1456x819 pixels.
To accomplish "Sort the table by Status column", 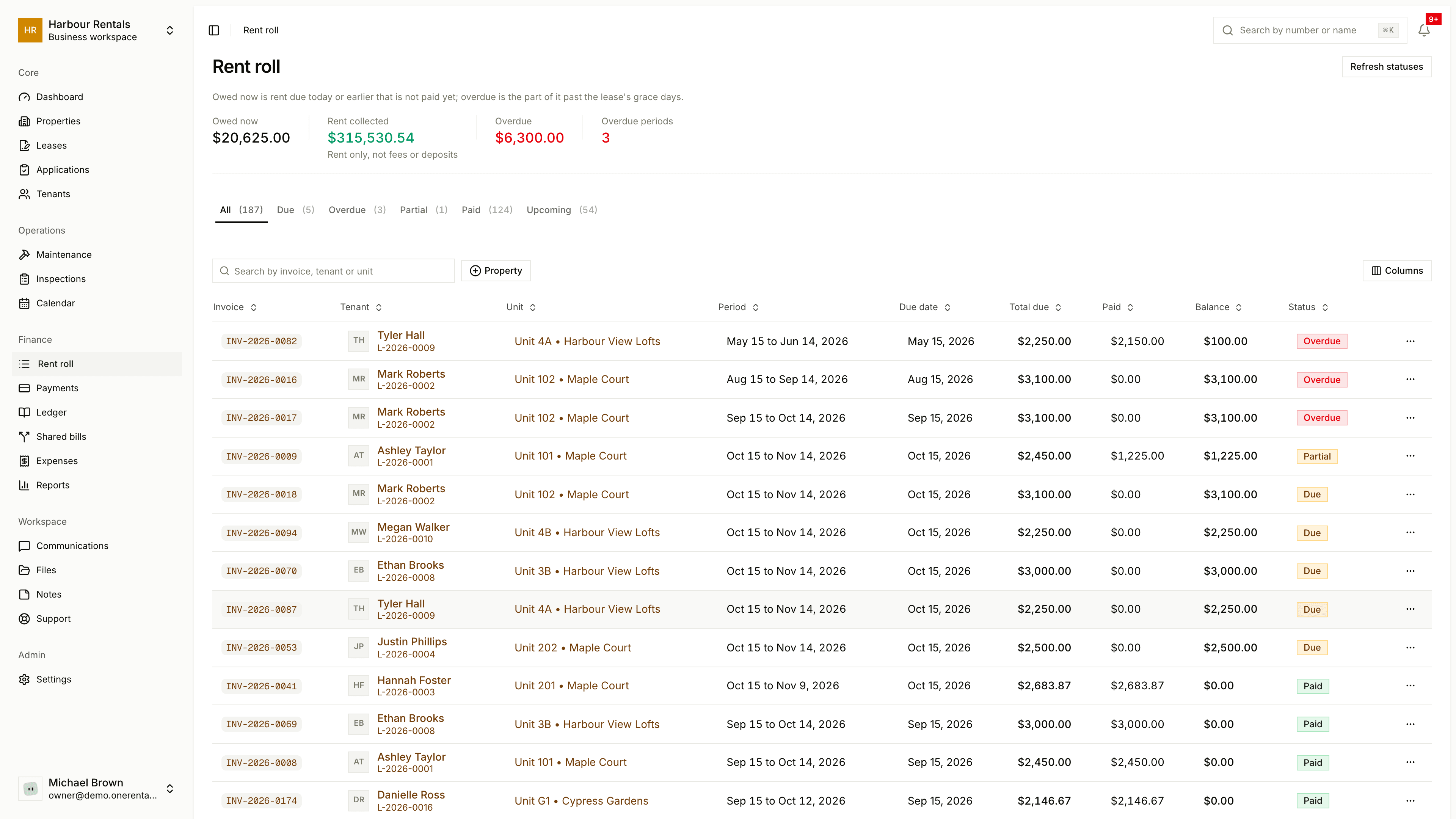I will [x=1309, y=308].
